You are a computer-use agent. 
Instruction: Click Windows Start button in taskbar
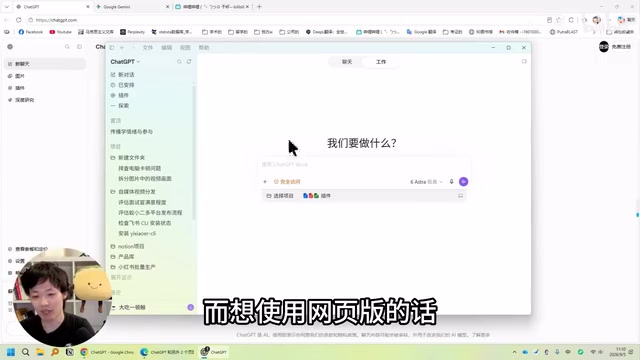[11, 352]
